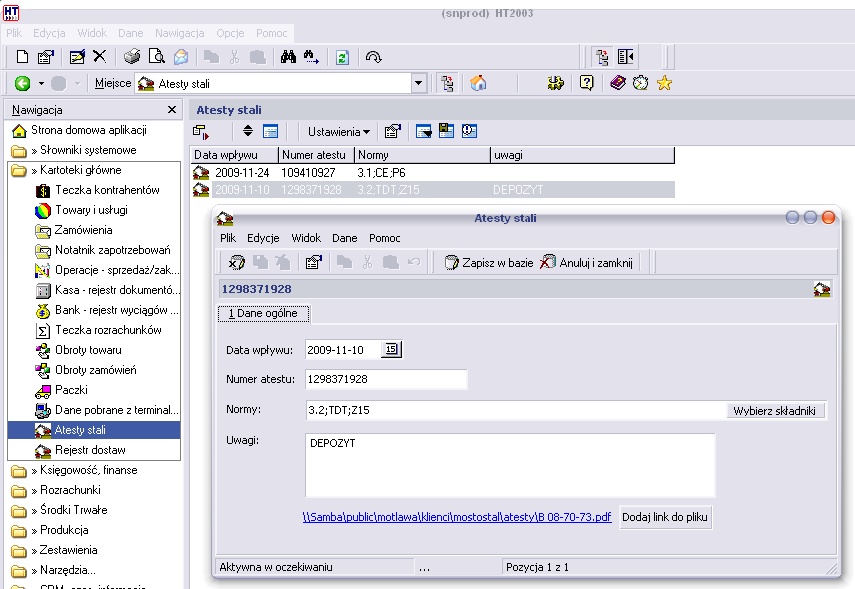Click Zapisz w bazie button
The image size is (855, 589).
[489, 263]
